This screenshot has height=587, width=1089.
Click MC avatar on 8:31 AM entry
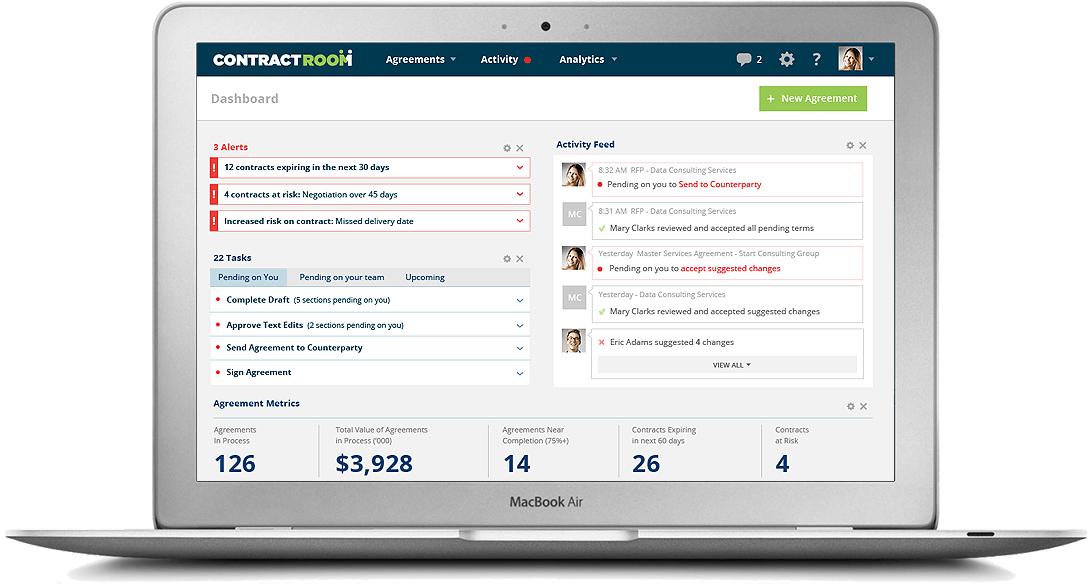(x=574, y=214)
